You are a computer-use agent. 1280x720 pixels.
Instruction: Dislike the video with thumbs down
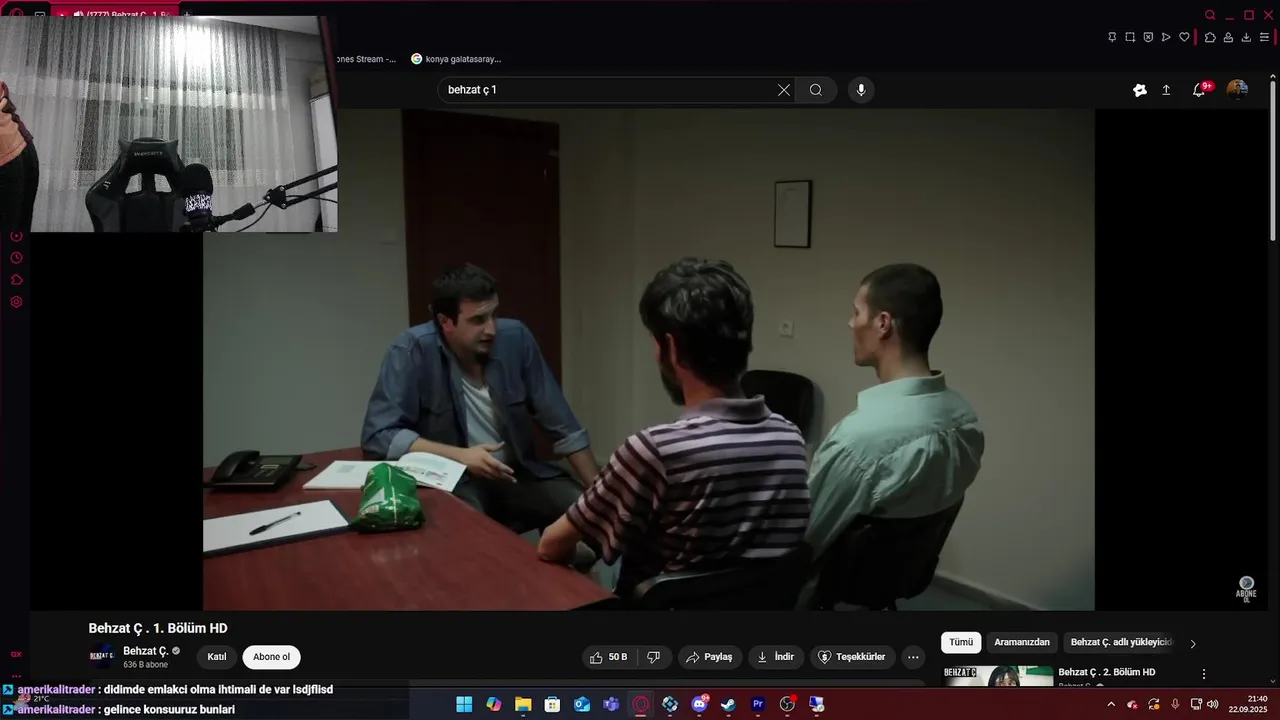click(653, 657)
